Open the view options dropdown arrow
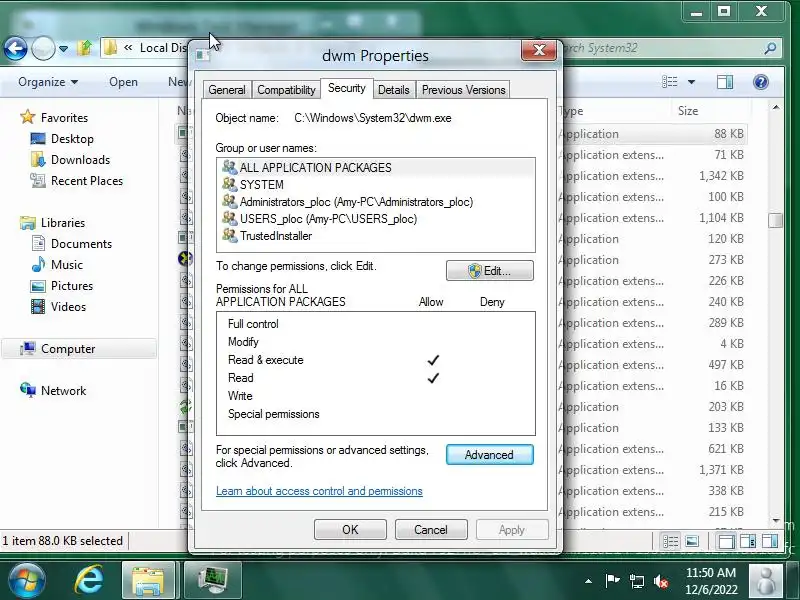 pos(691,82)
